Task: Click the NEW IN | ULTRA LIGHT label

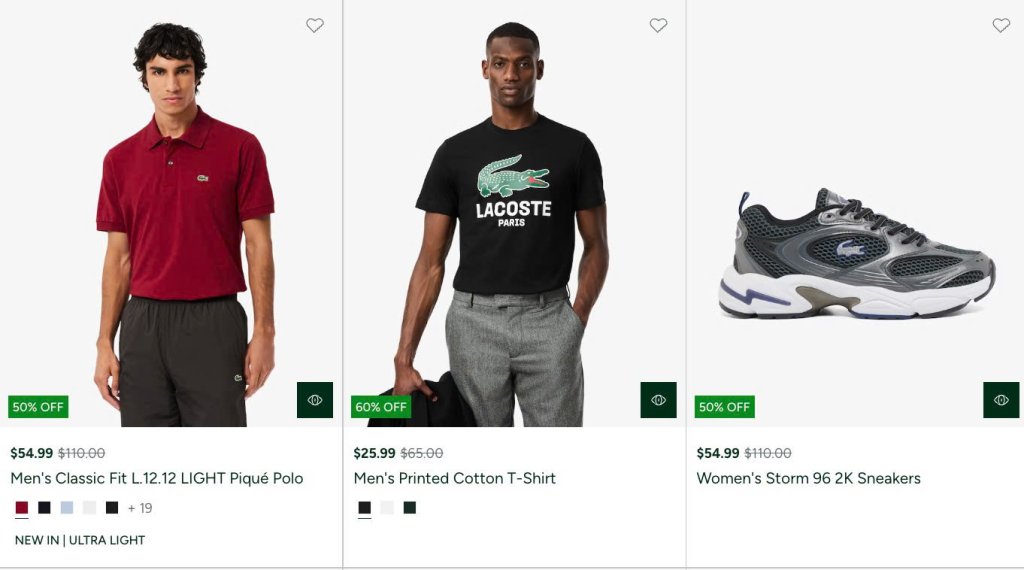Action: pyautogui.click(x=80, y=540)
